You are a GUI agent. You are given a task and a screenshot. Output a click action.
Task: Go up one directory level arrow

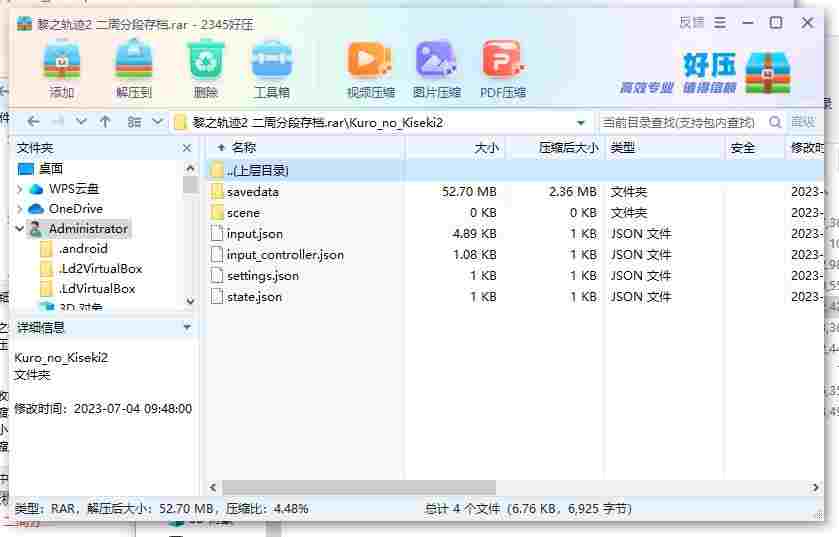coord(105,122)
